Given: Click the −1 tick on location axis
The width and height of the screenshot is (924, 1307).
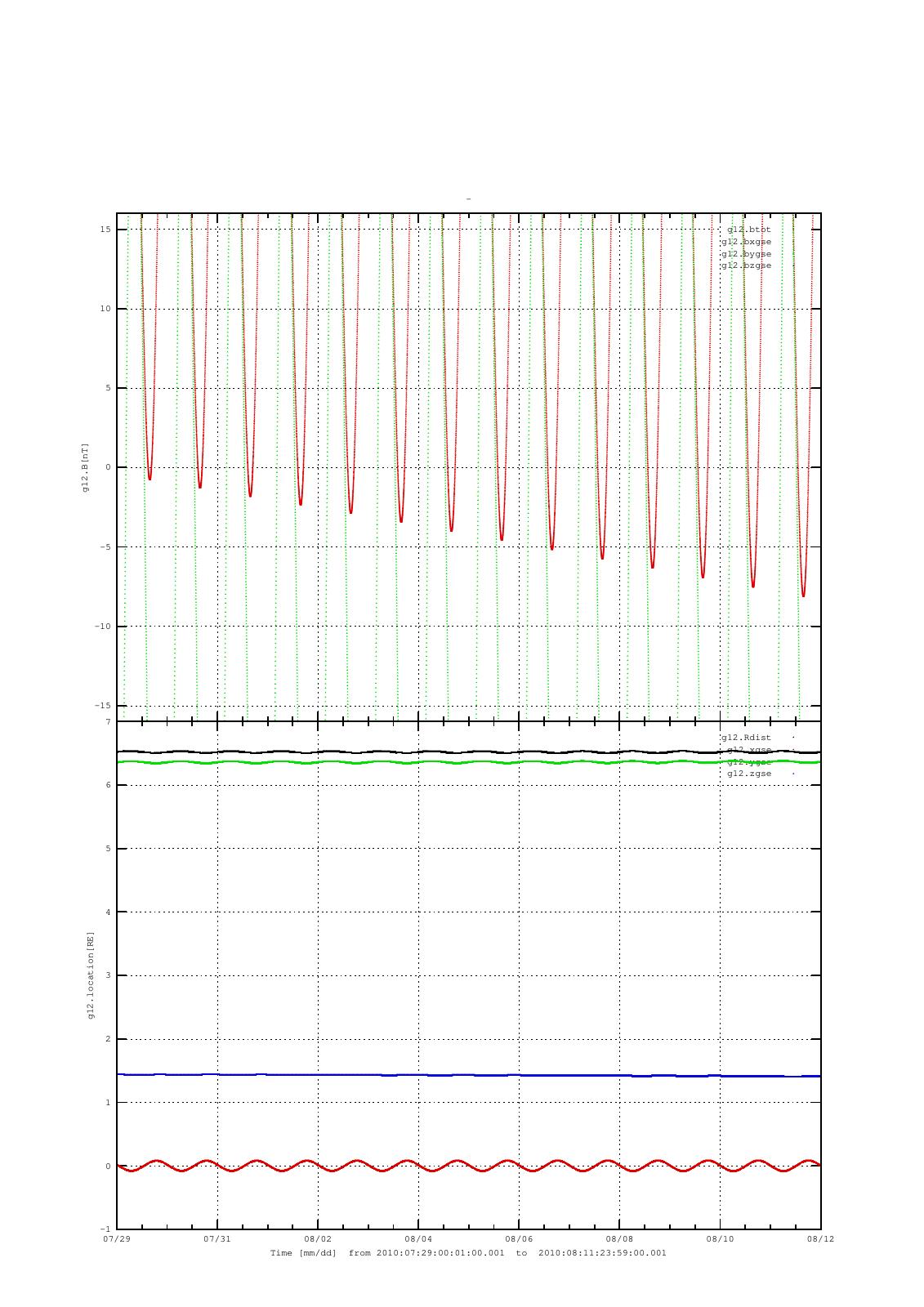Looking at the screenshot, I should [x=105, y=1229].
